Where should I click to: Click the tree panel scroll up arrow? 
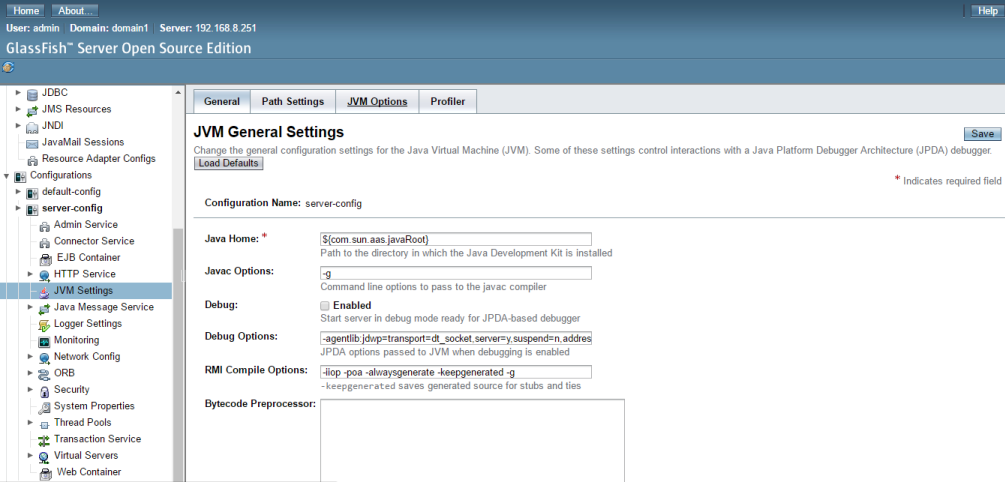click(x=178, y=92)
